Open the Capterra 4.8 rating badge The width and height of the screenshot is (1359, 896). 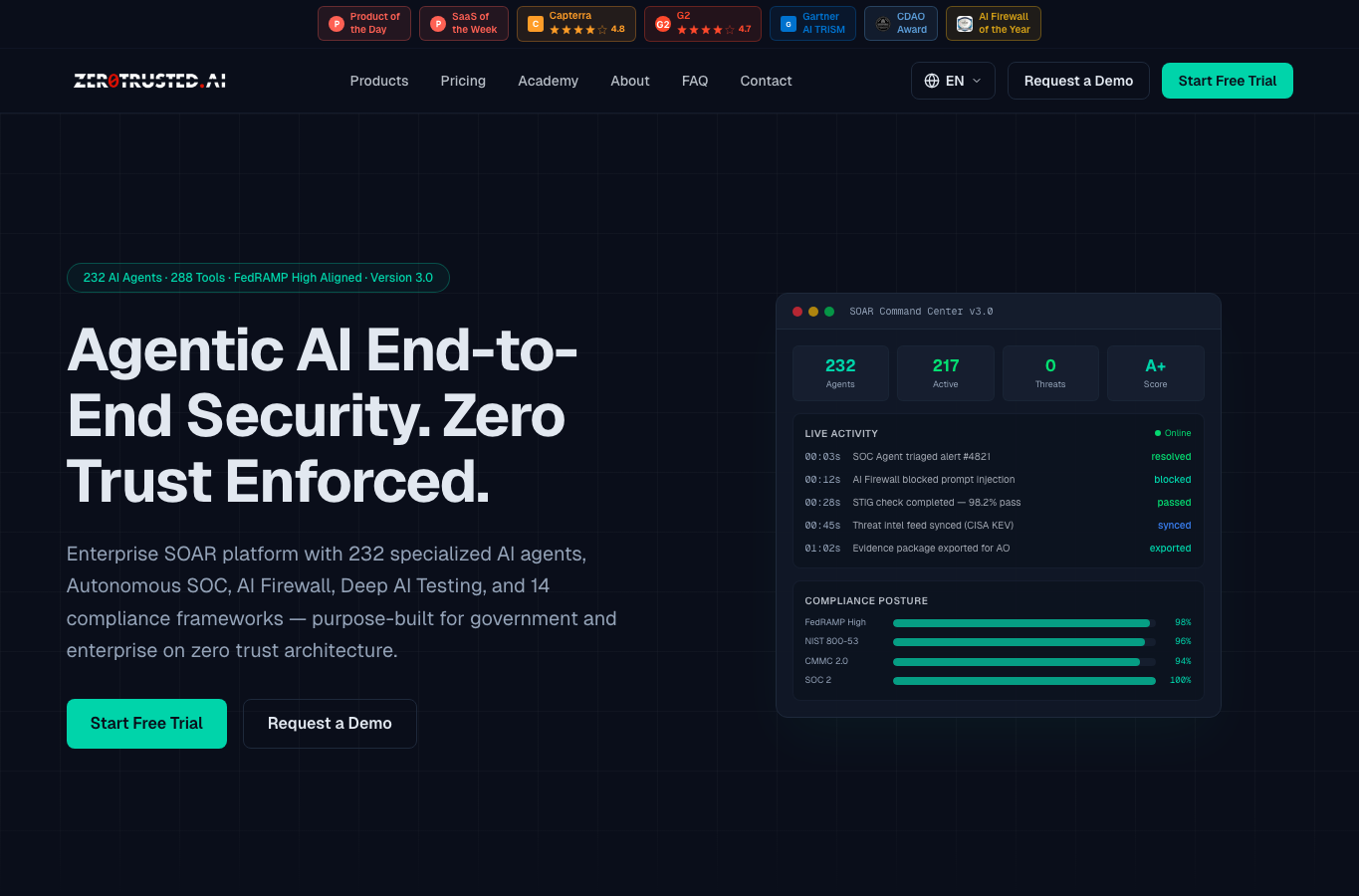pyautogui.click(x=576, y=24)
